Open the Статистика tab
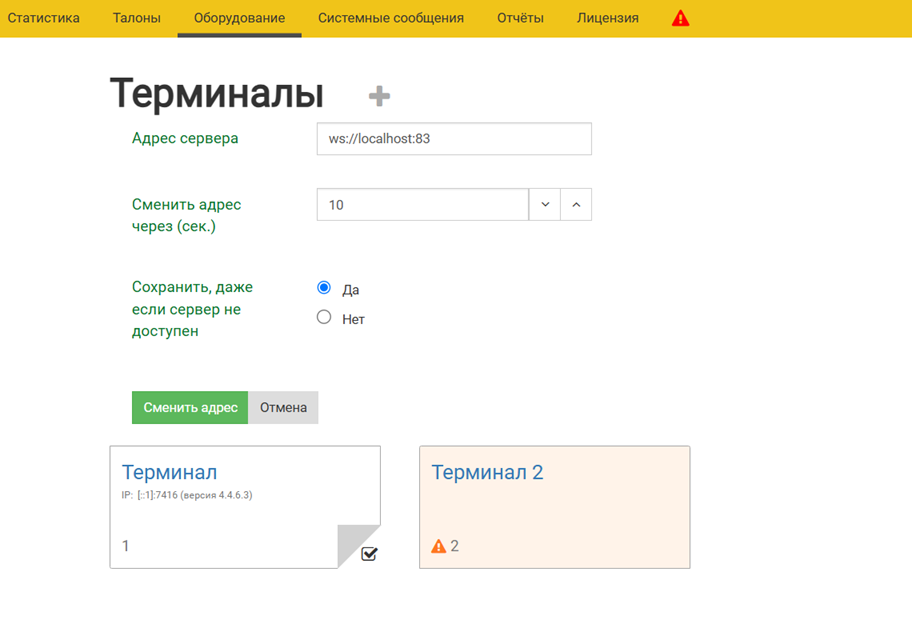 (44, 18)
